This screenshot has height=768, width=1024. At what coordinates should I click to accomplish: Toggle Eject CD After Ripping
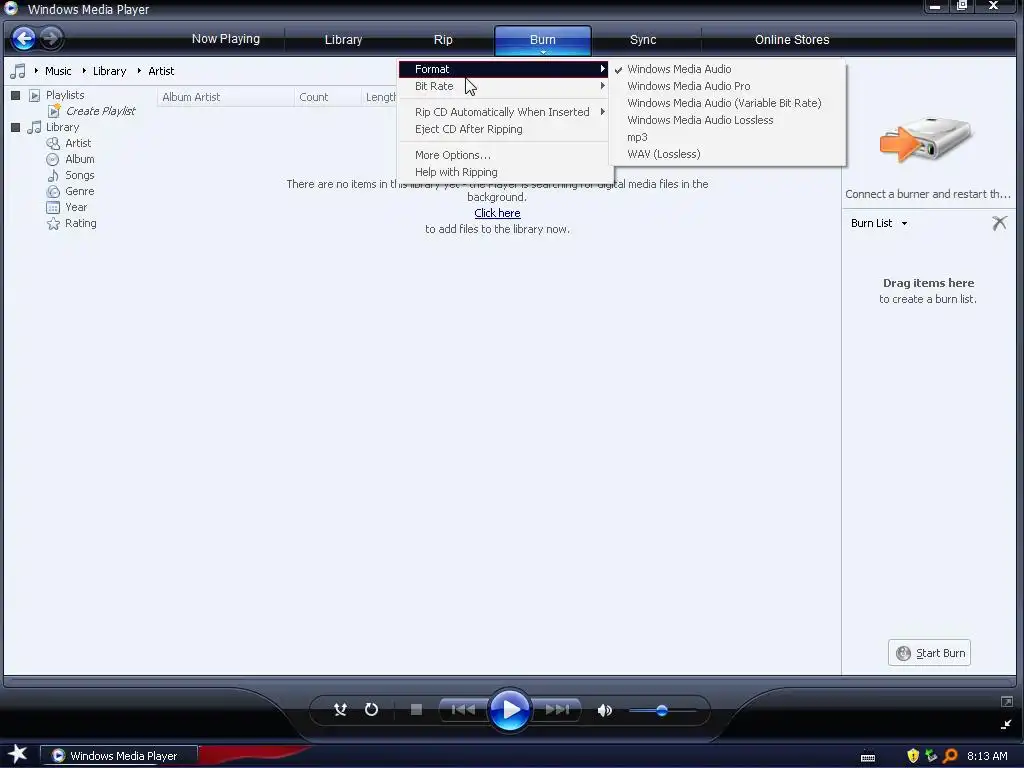click(504, 129)
